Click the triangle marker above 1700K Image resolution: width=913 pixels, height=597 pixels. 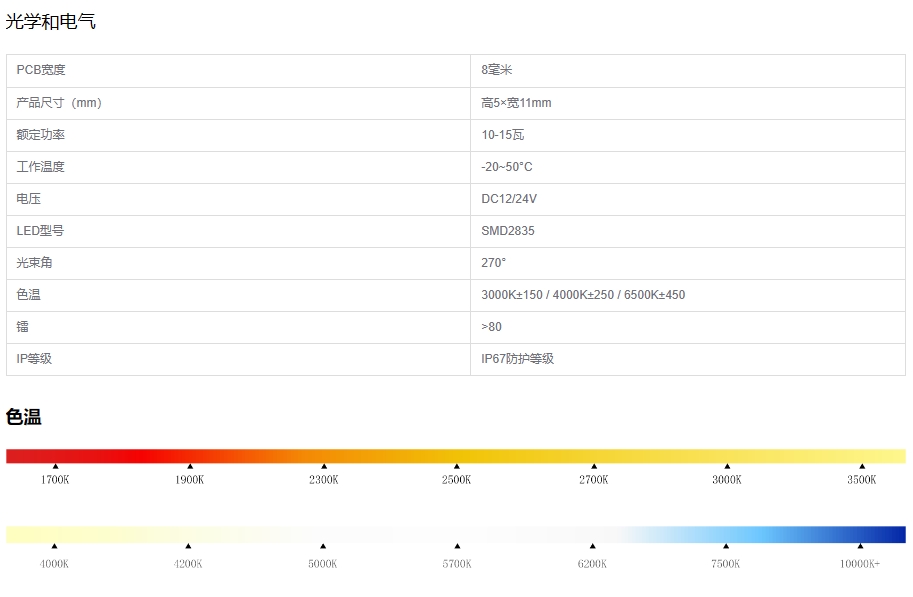pyautogui.click(x=55, y=466)
